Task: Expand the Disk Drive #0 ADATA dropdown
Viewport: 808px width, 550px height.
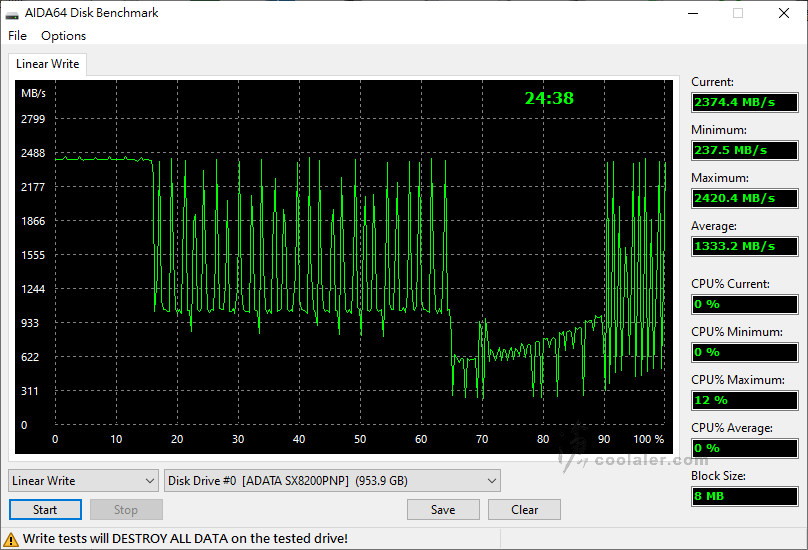Action: click(332, 481)
